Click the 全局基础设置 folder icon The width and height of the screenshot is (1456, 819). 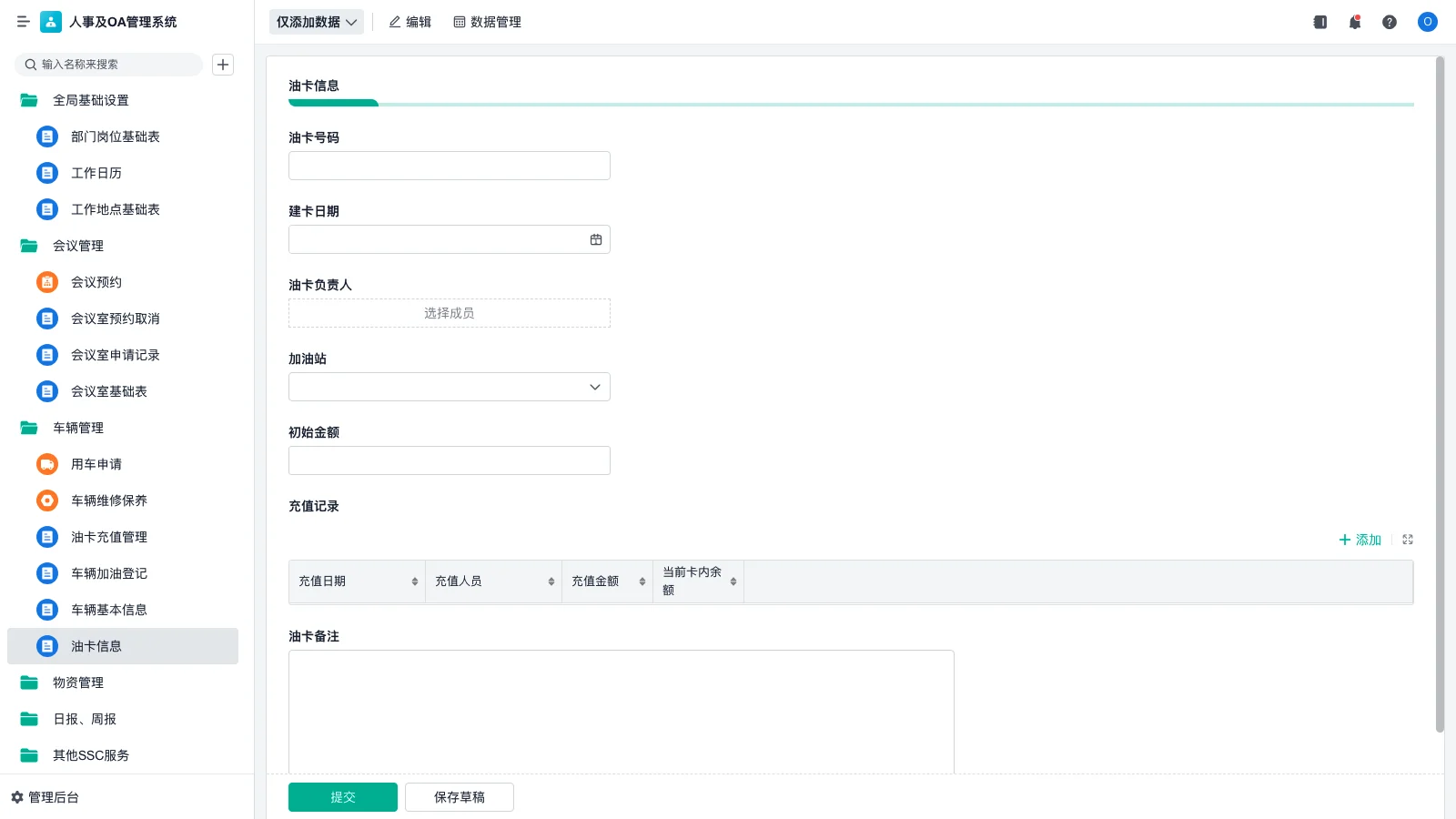coord(29,100)
